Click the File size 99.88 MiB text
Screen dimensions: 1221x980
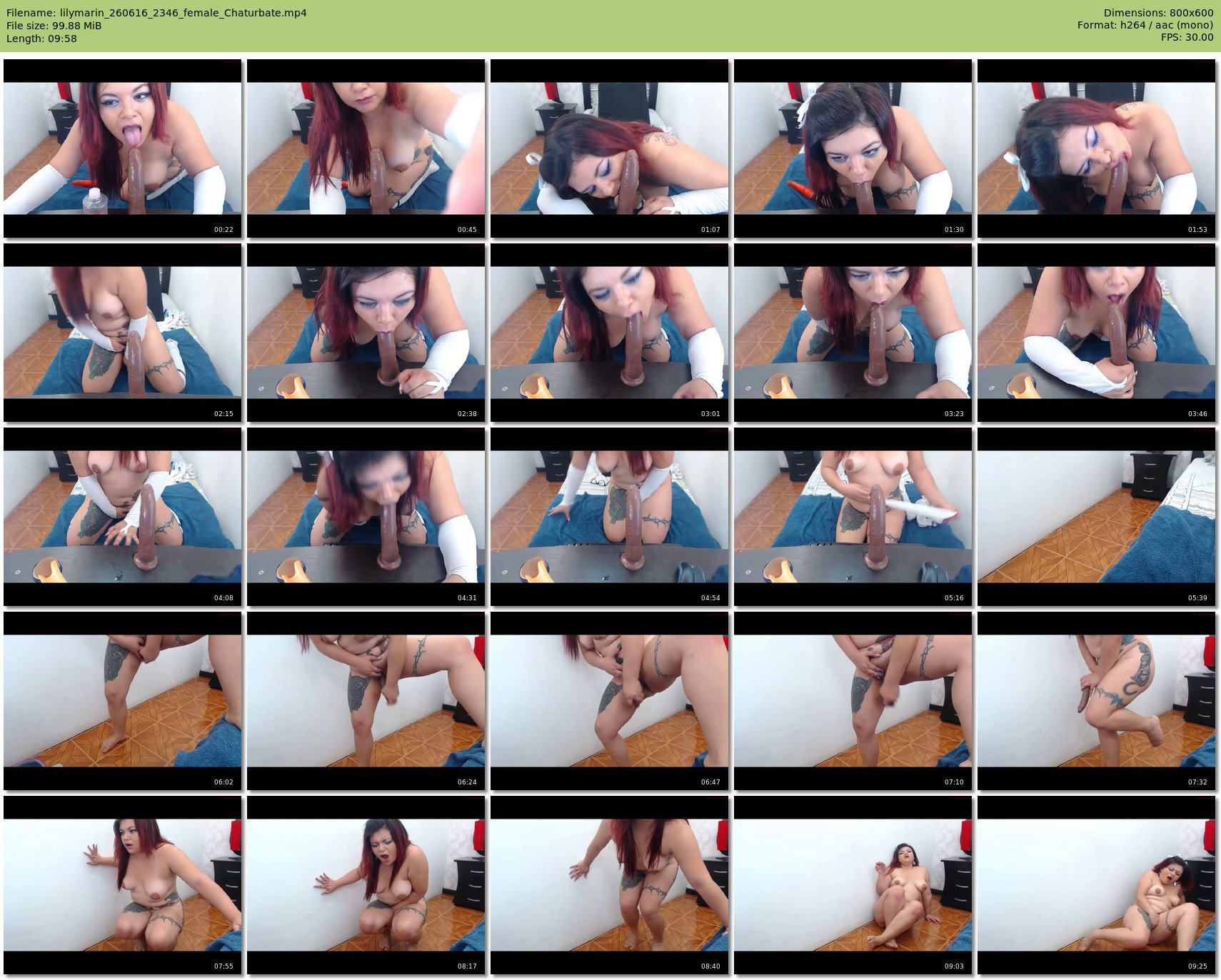(54, 26)
